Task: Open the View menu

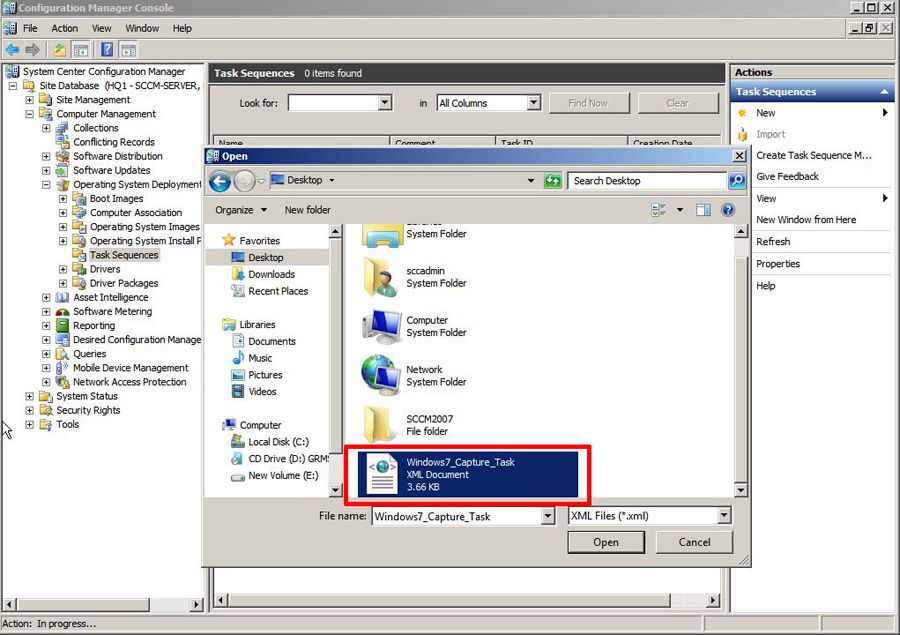Action: click(x=102, y=28)
